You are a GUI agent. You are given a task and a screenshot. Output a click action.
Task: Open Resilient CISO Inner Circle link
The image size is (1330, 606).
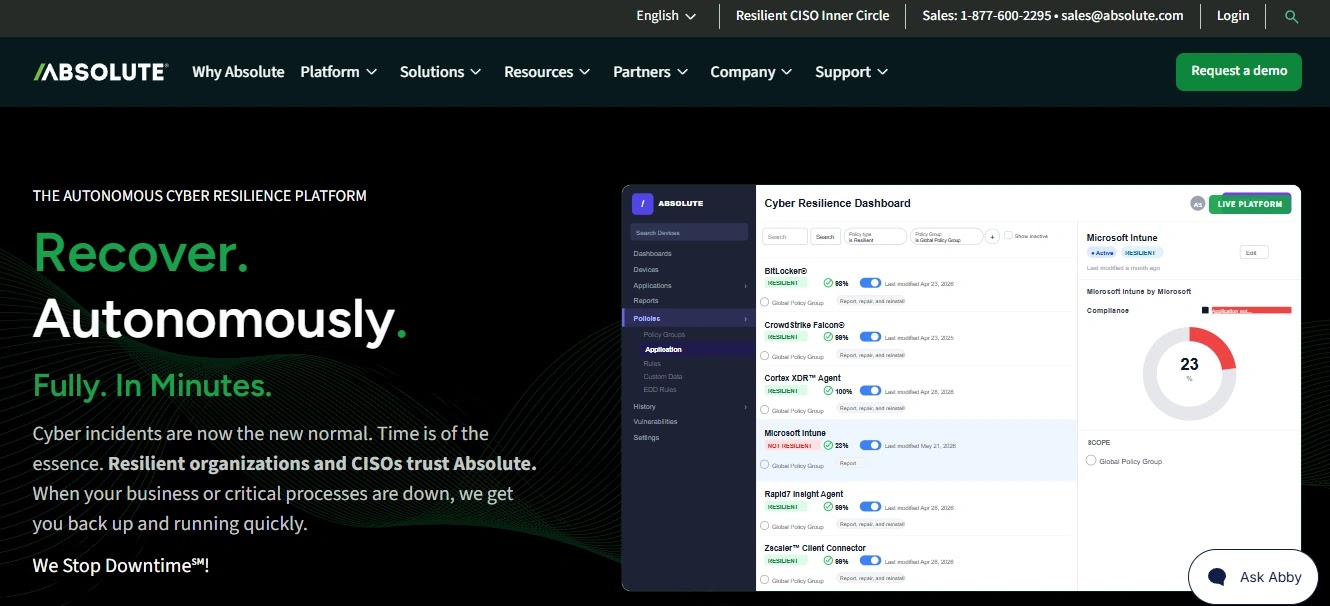pos(812,16)
